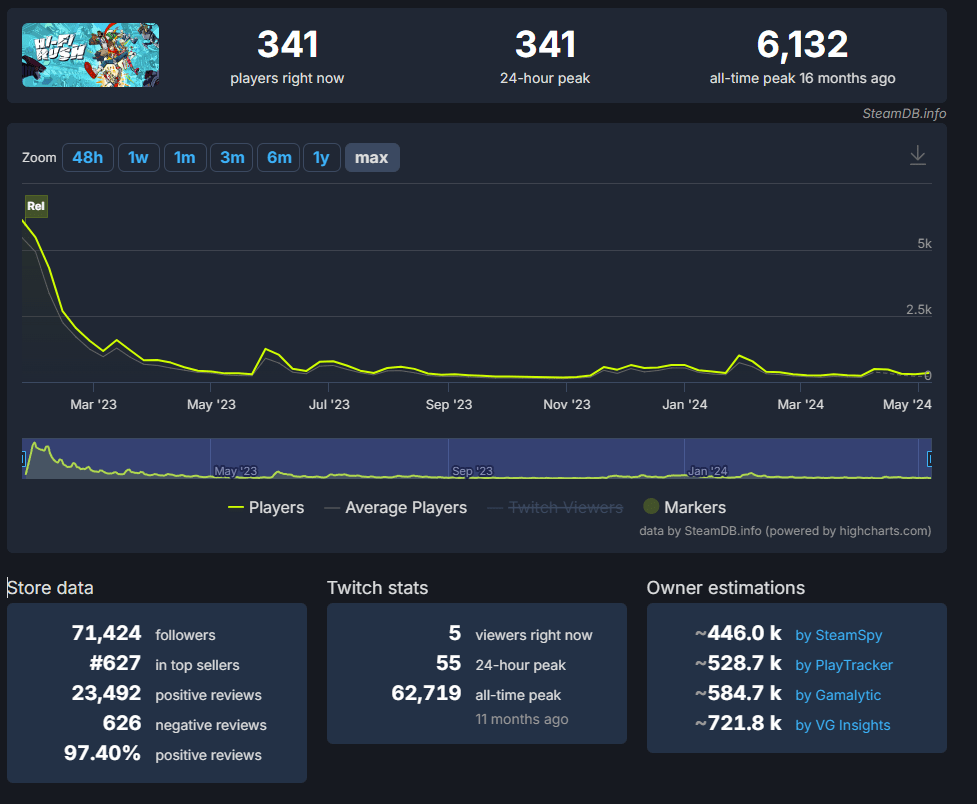Set chart zoom to 48h
The image size is (977, 804).
(87, 158)
